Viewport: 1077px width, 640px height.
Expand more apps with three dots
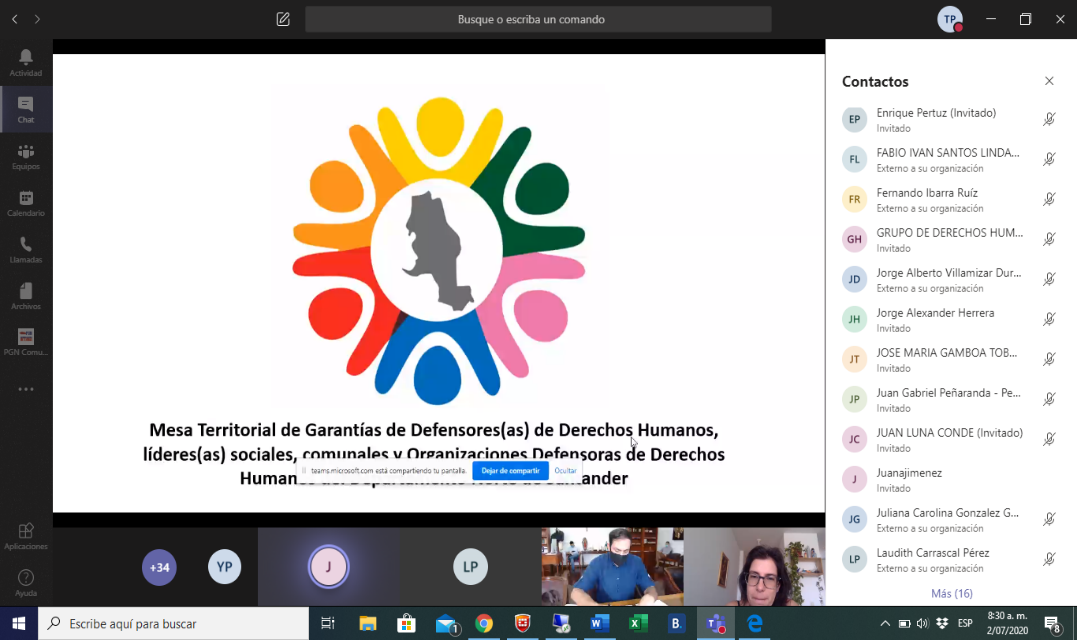coord(26,389)
